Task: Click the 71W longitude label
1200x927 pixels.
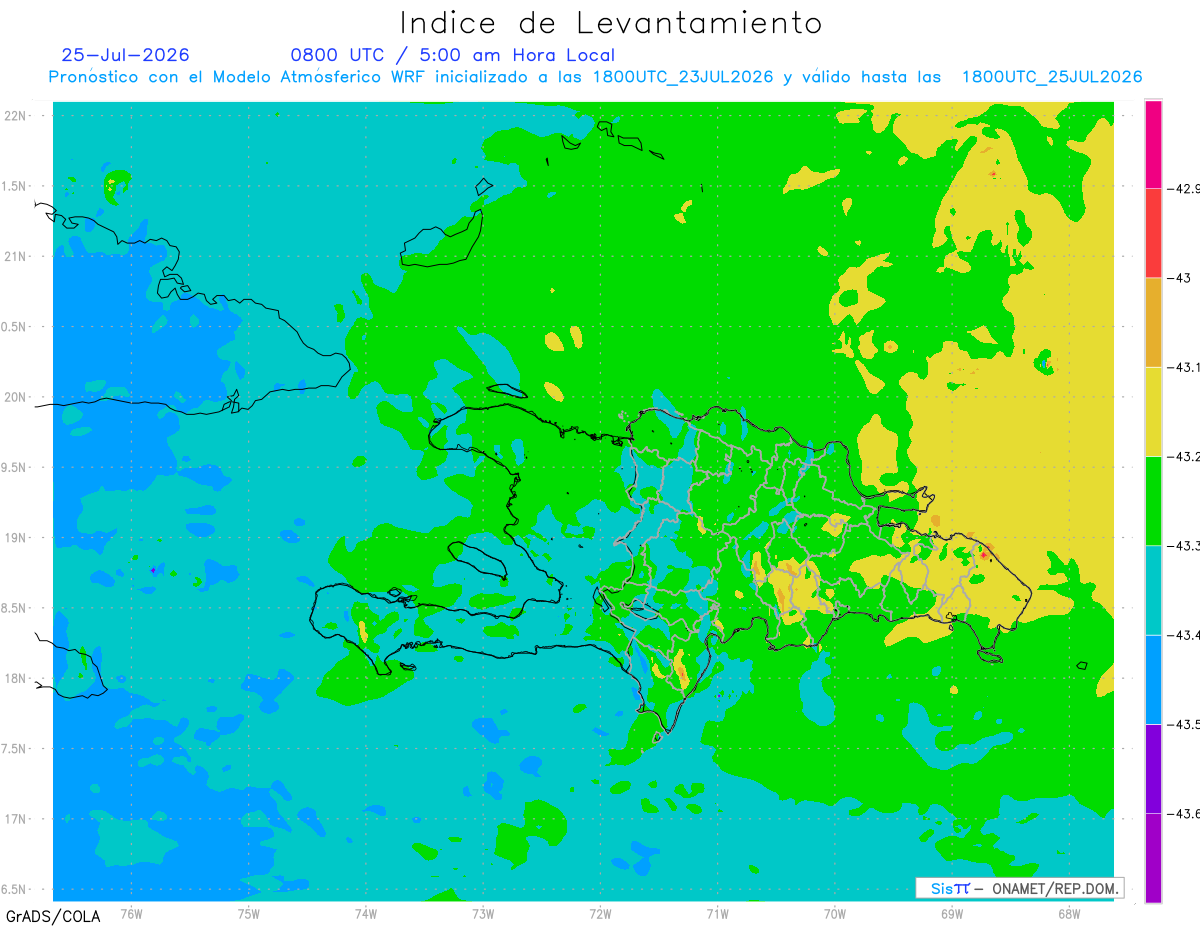Action: coord(717,913)
